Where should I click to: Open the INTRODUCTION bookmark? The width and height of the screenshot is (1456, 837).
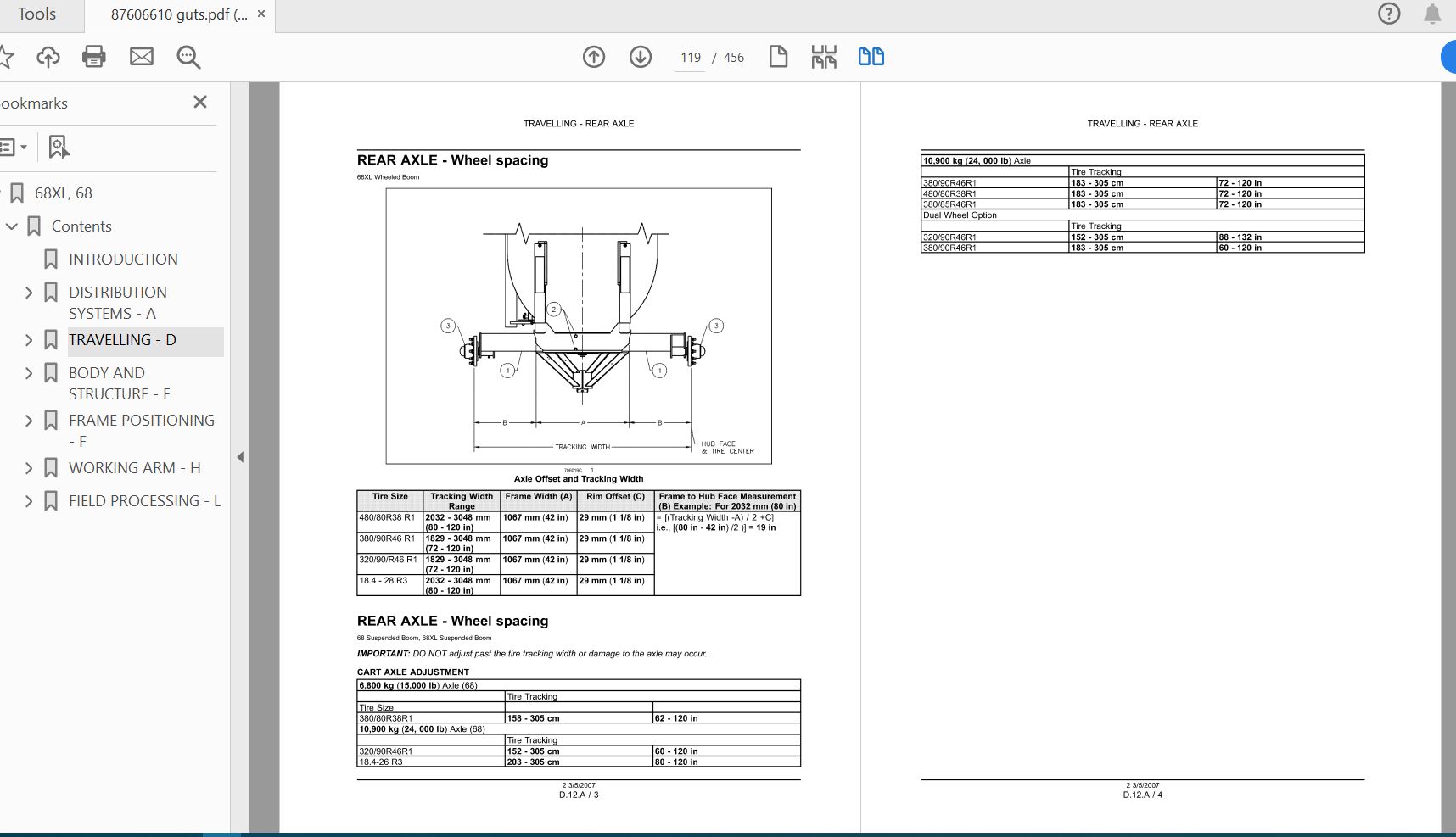point(123,259)
